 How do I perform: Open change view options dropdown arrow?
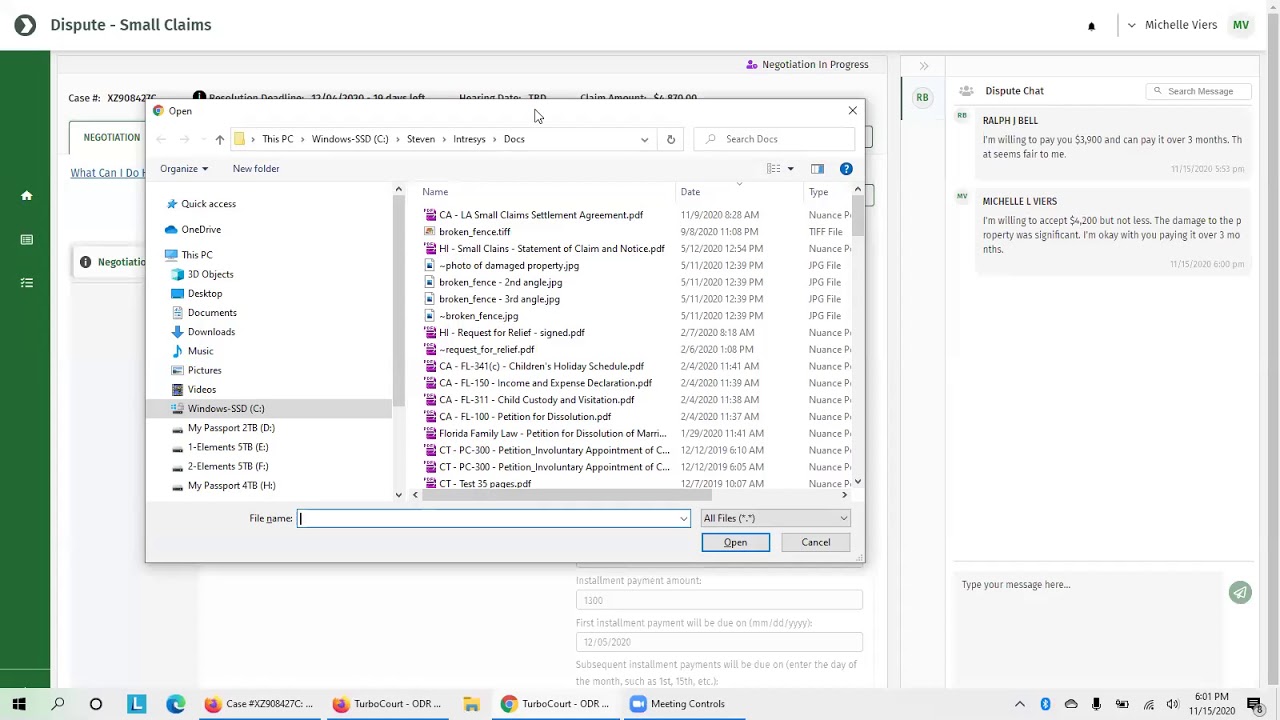coord(790,169)
